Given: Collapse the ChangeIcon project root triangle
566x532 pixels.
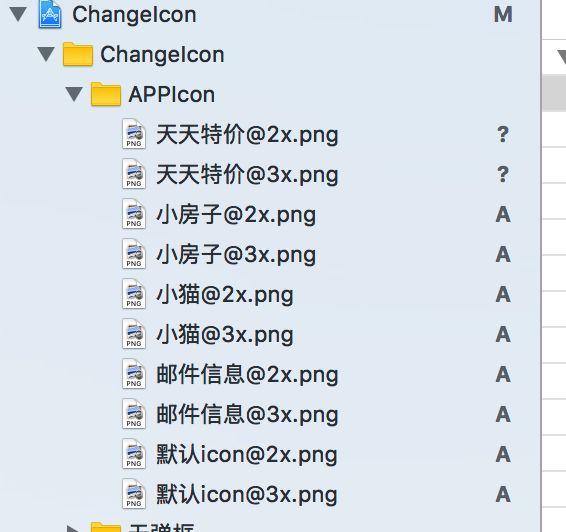Looking at the screenshot, I should point(18,14).
